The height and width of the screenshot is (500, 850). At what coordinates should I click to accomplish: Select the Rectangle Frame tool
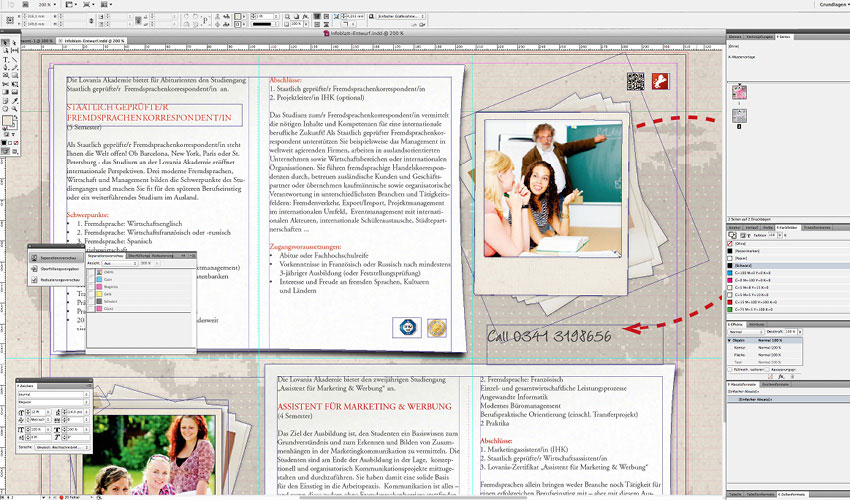(x=5, y=75)
